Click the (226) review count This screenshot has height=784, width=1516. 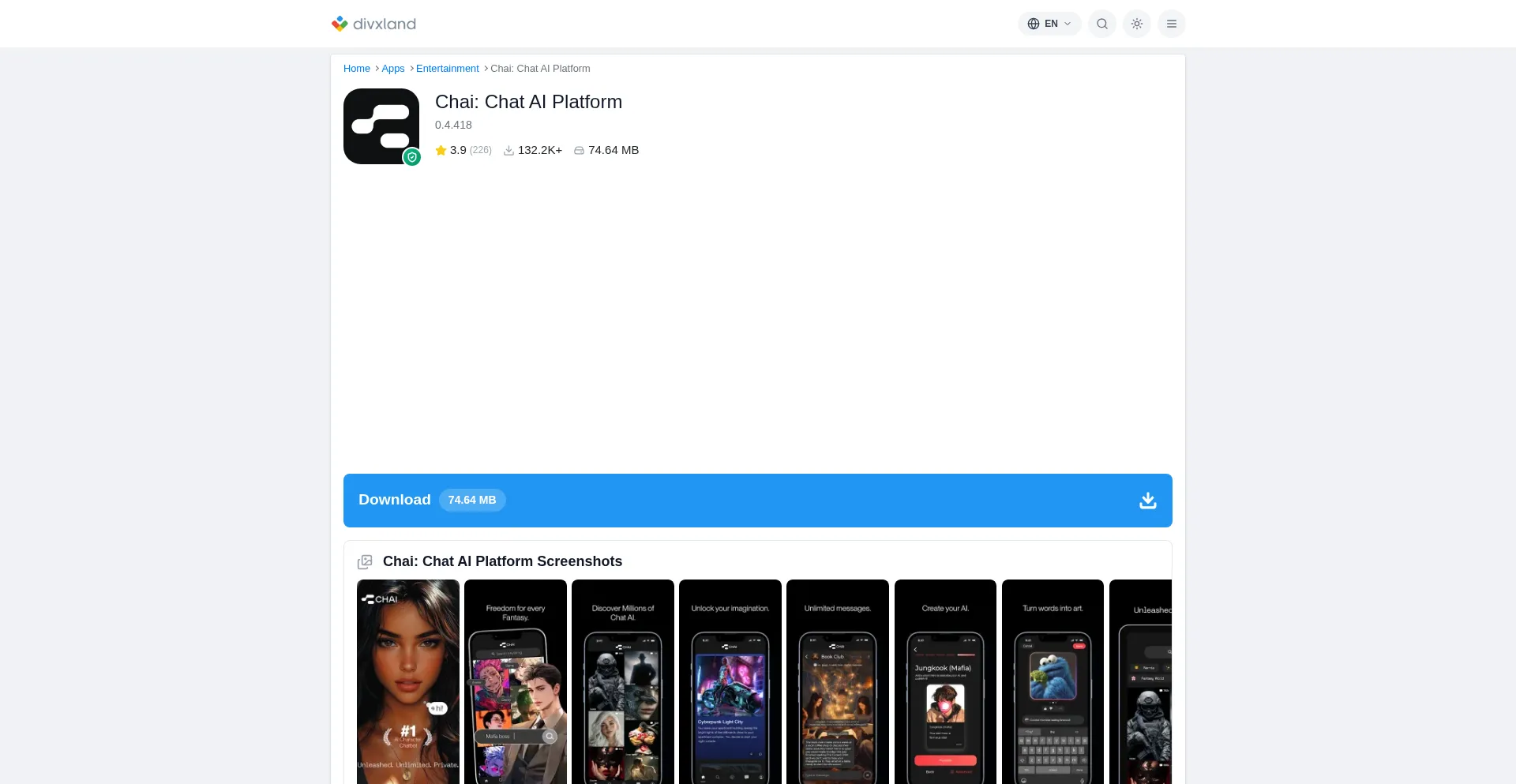pos(481,150)
